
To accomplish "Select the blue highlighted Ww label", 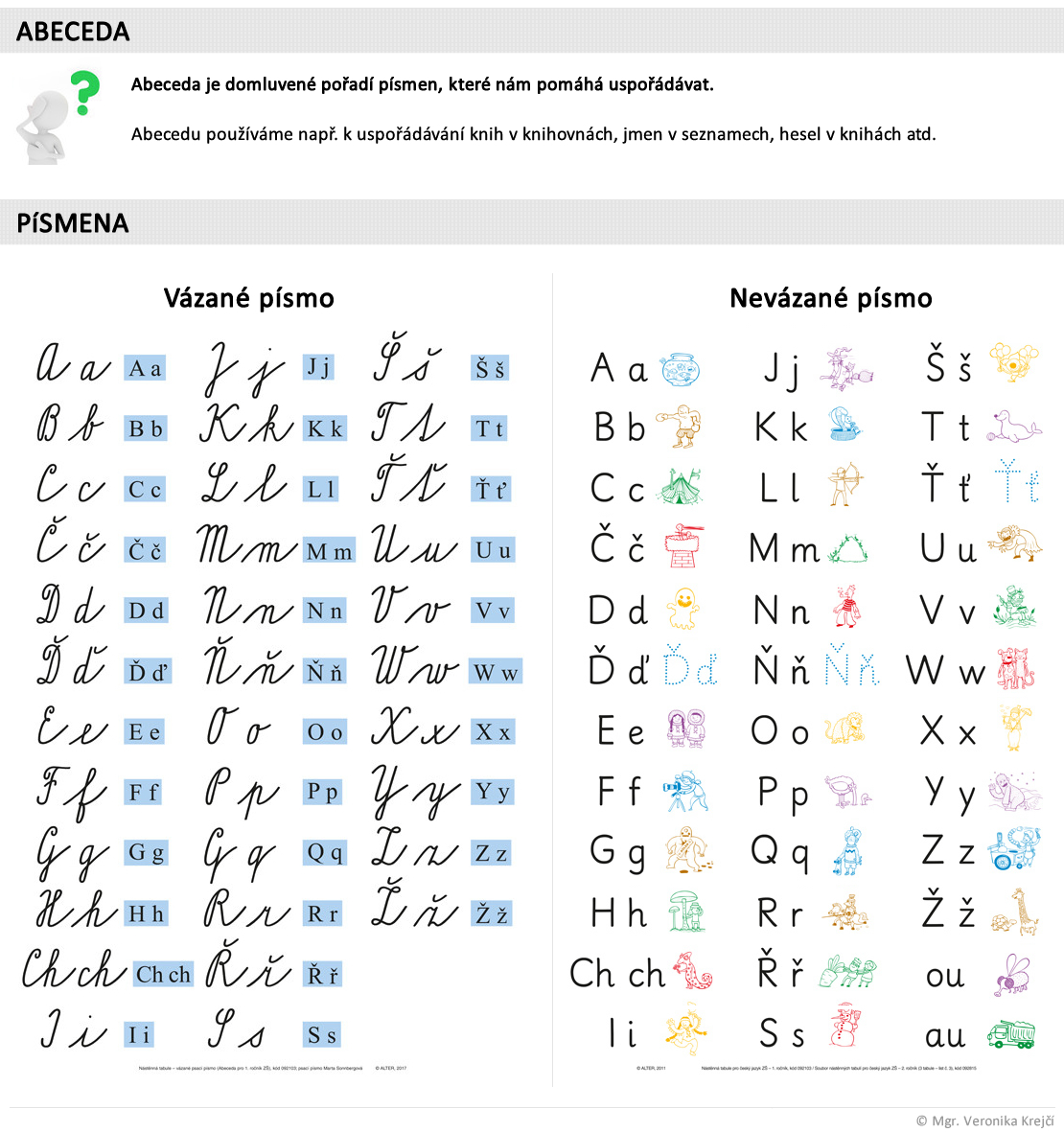I will [496, 672].
